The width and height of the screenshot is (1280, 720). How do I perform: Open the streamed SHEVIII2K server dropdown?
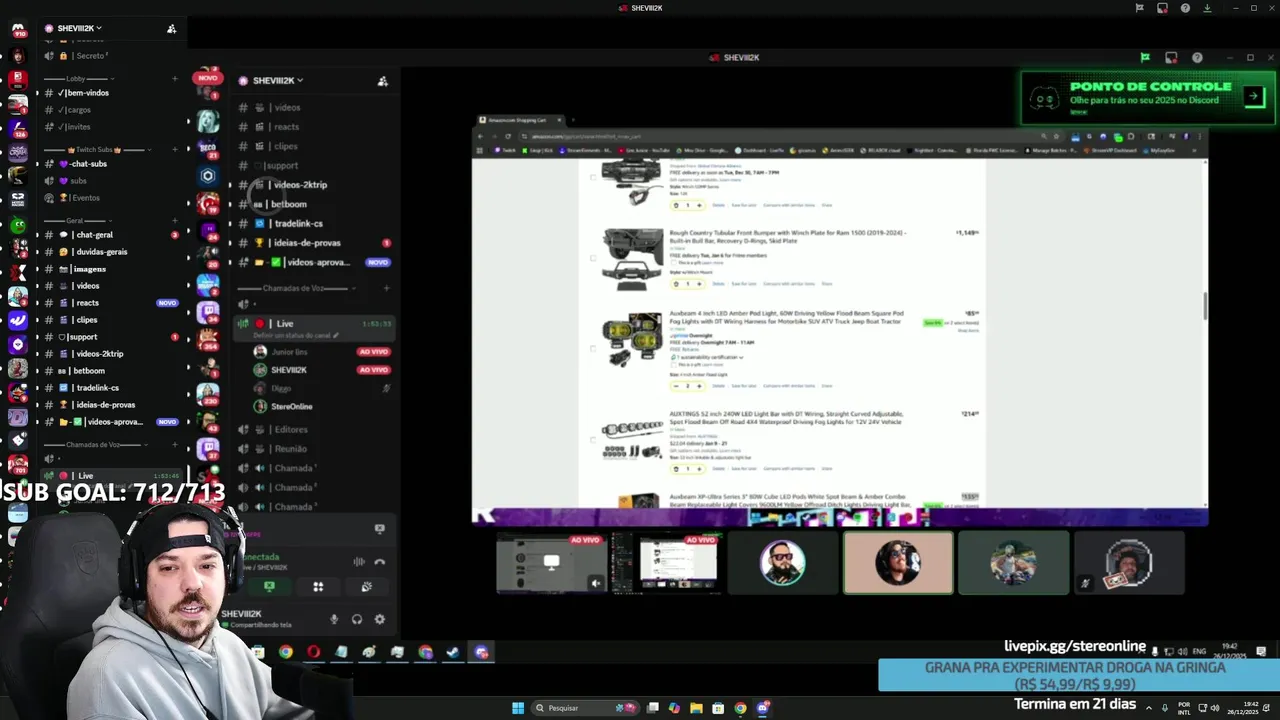(x=278, y=81)
